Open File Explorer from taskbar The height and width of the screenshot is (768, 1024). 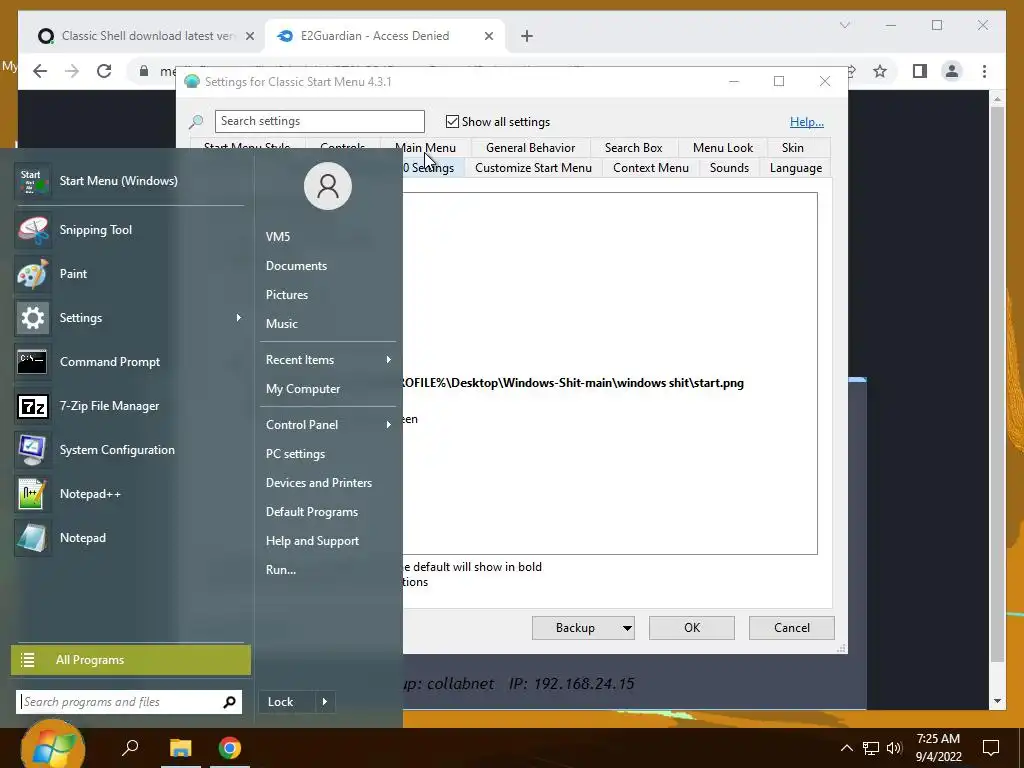[181, 748]
